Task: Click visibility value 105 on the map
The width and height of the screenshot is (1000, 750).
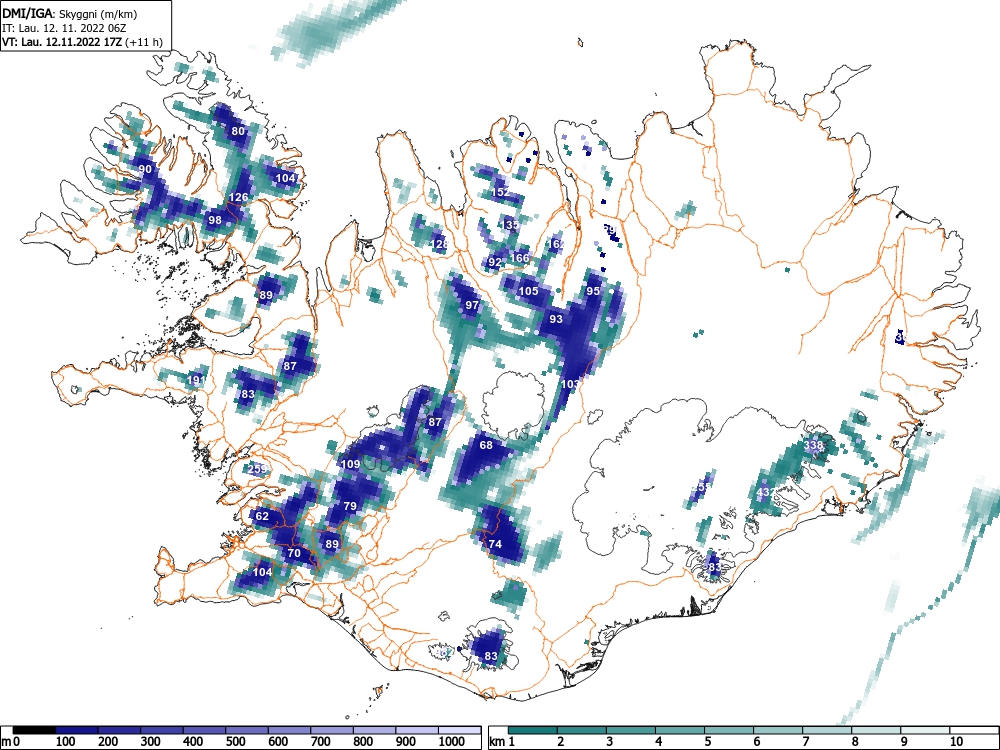Action: [x=528, y=291]
